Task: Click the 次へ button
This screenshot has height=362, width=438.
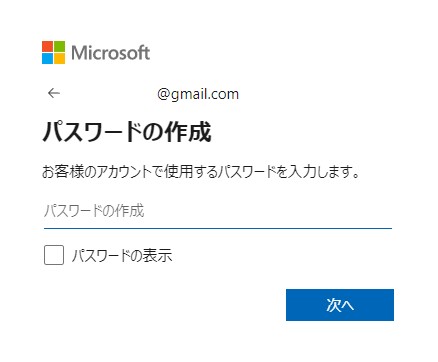Action: pos(340,305)
